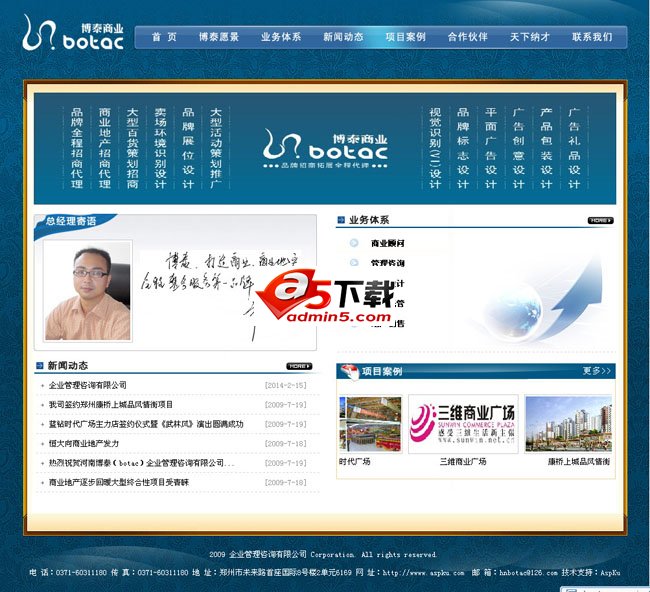Click the 大型百货策划招商 vertical banner text
650x592 pixels.
[x=132, y=148]
